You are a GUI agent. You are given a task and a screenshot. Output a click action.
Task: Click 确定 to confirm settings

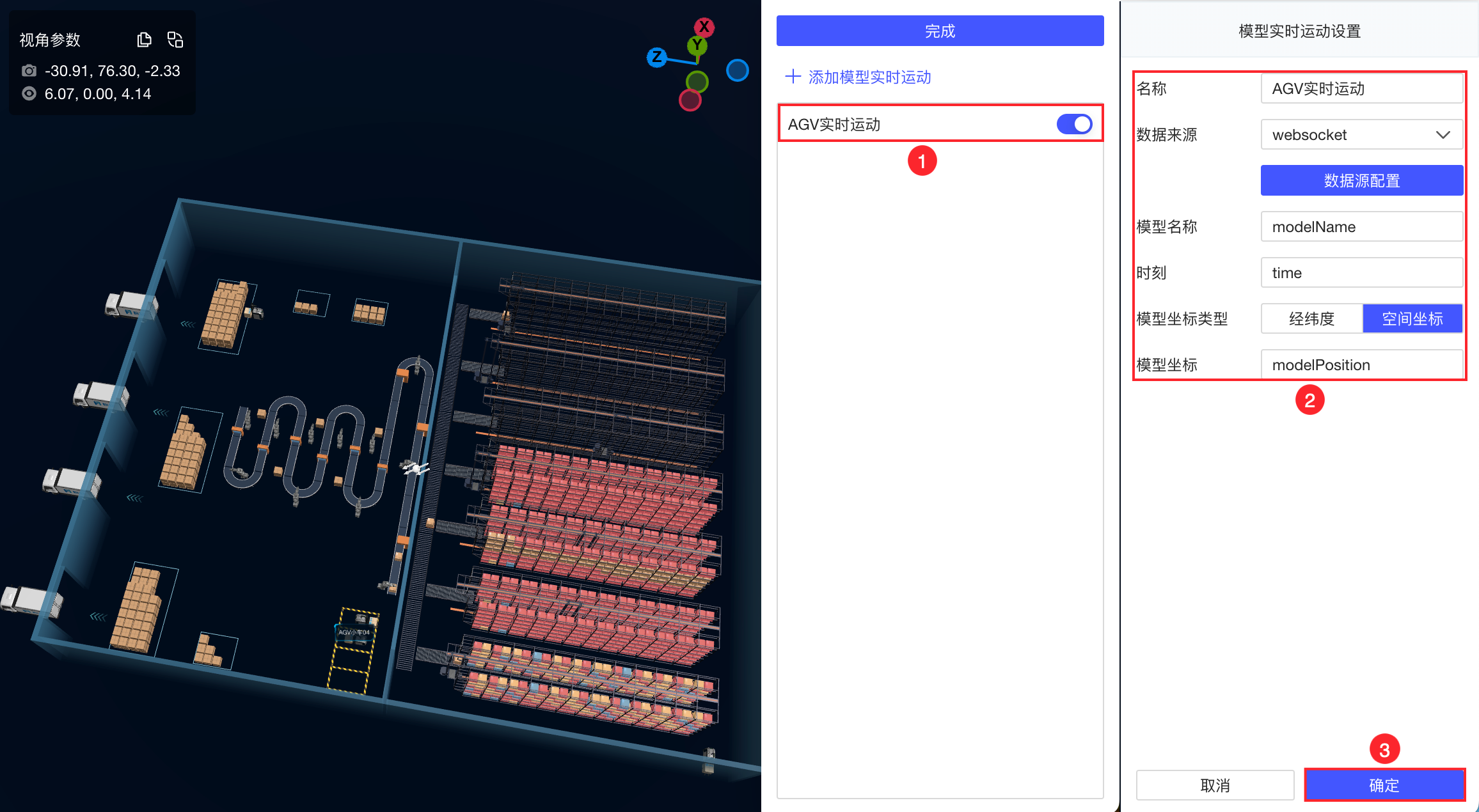pos(1384,785)
